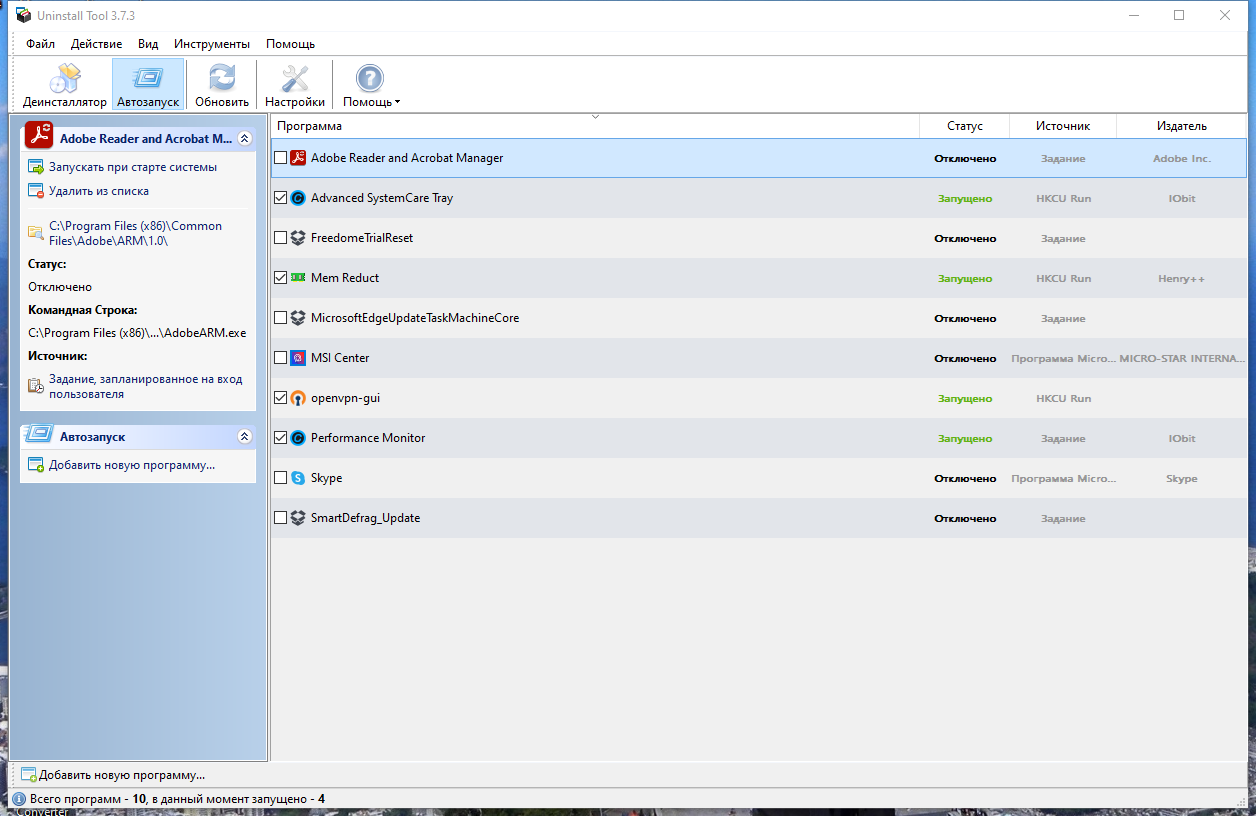Sort the list by the Программа column

click(x=595, y=126)
